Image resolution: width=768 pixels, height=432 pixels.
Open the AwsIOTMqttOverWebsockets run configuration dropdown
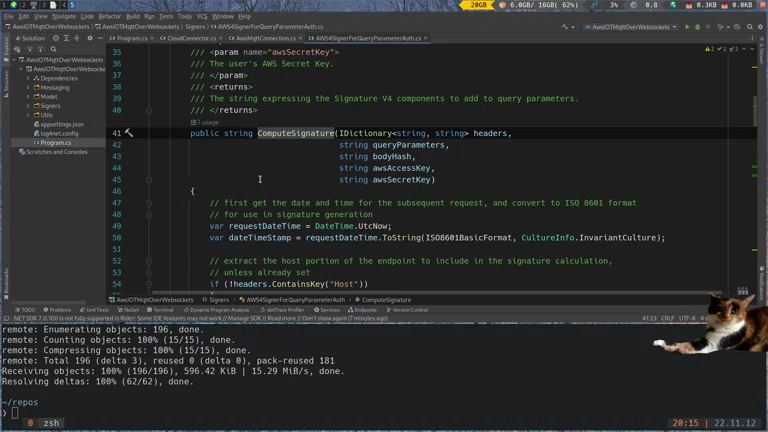coord(631,27)
